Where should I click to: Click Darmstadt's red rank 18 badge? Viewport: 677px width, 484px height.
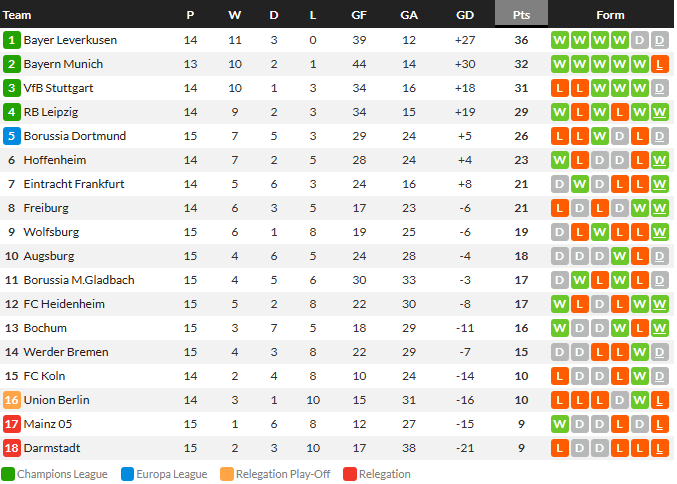[12, 448]
